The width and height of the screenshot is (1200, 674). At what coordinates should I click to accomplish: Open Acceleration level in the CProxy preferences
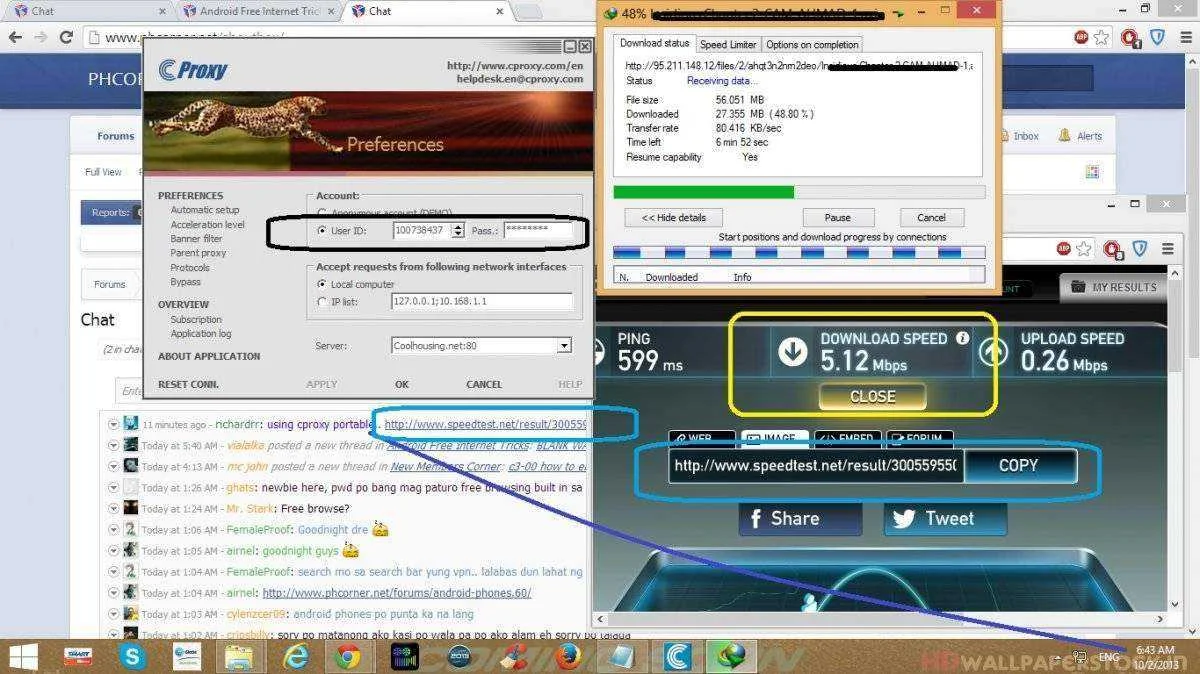(x=207, y=225)
